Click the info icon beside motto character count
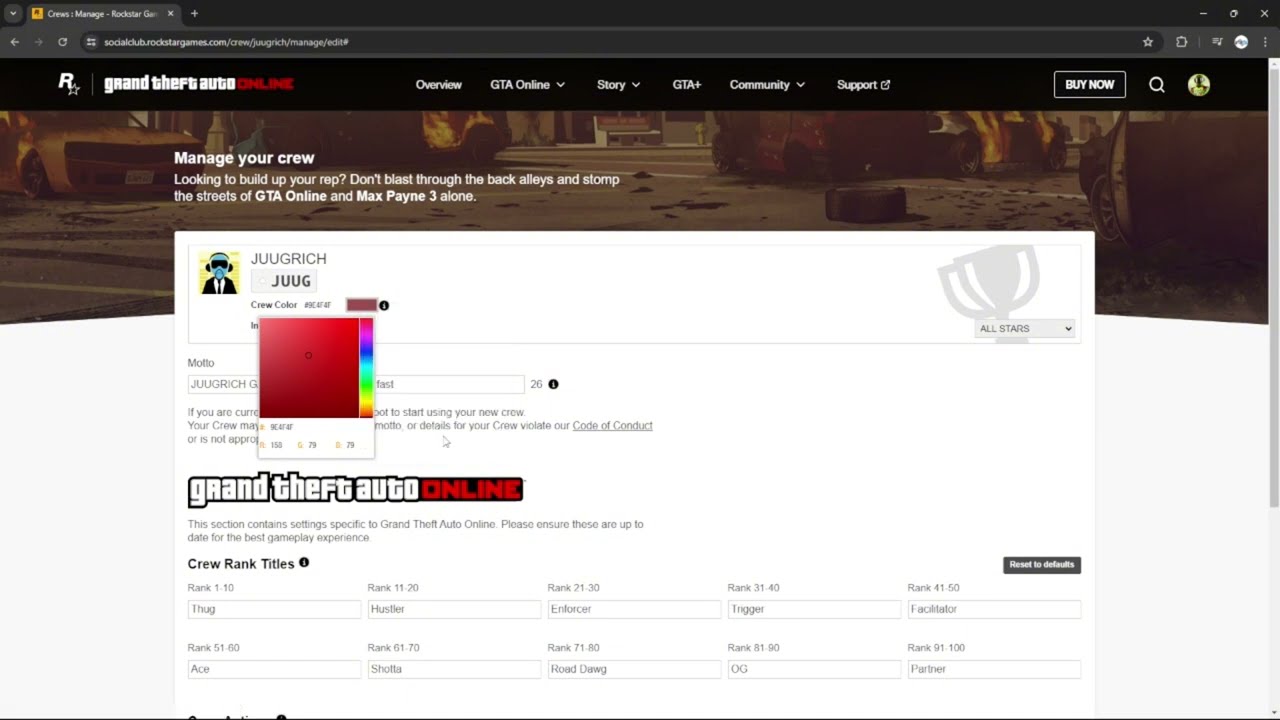The width and height of the screenshot is (1280, 720). point(553,384)
